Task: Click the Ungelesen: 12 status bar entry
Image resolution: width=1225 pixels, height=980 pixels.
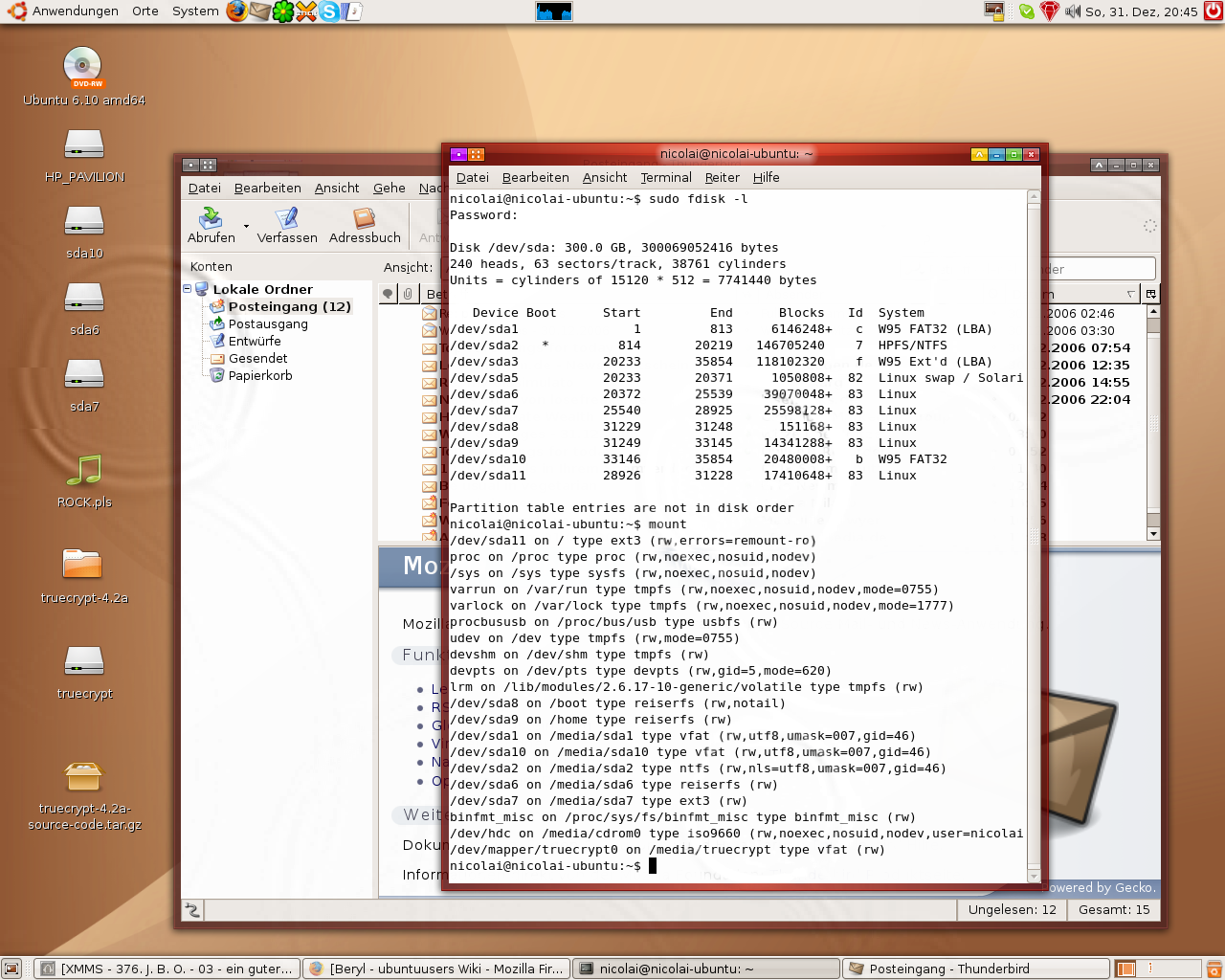Action: pyautogui.click(x=1012, y=910)
